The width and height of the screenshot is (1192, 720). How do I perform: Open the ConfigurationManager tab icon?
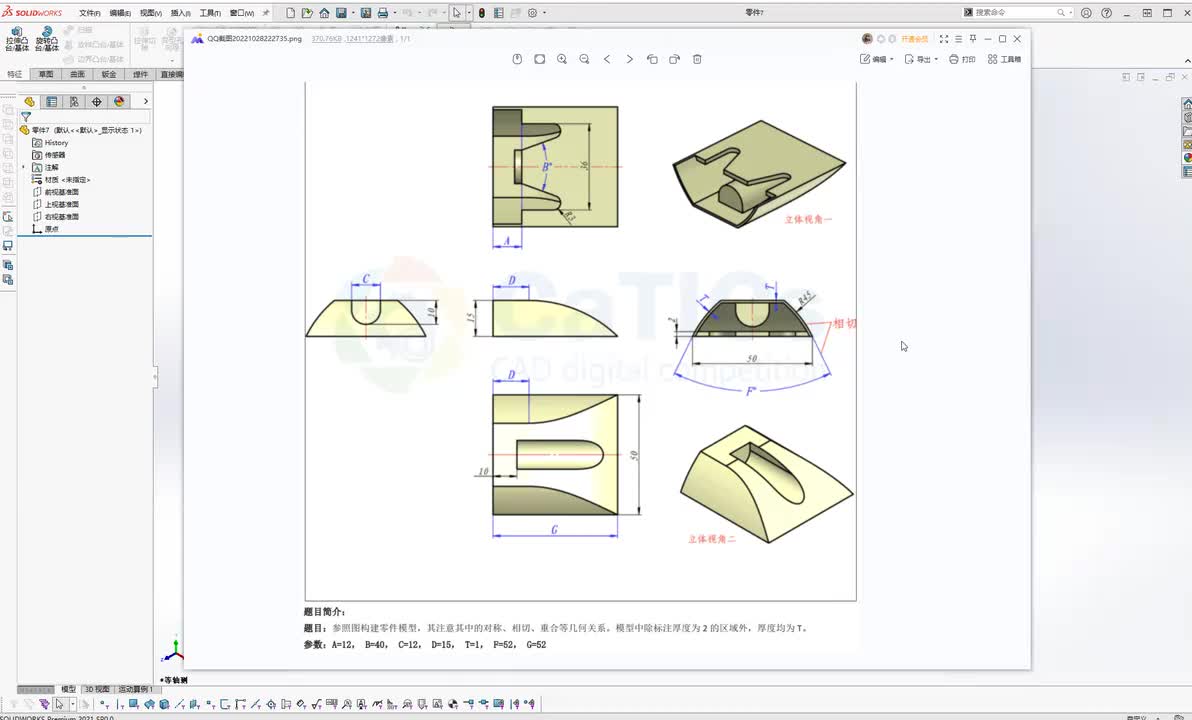74,102
